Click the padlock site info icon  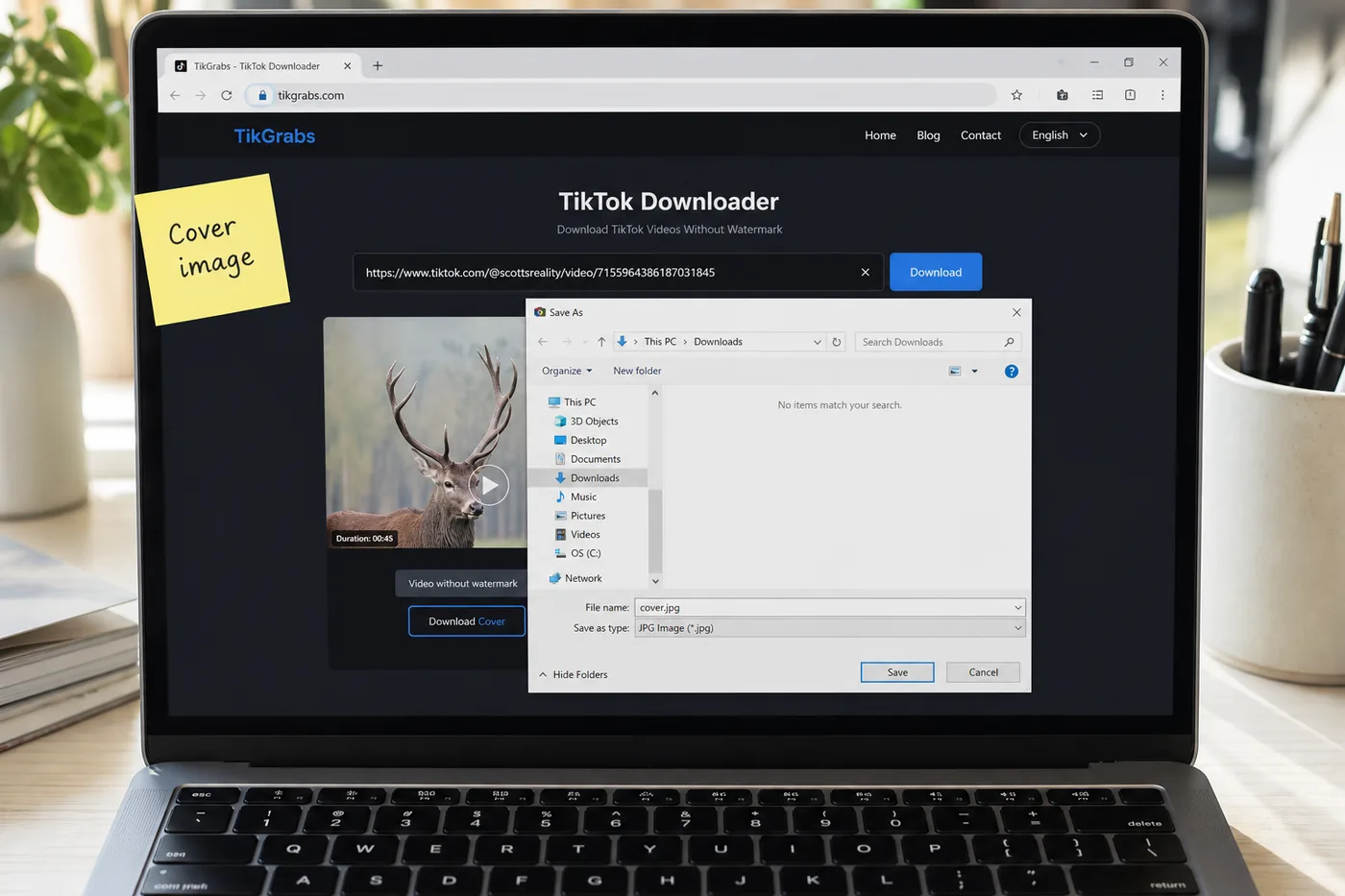pos(262,95)
